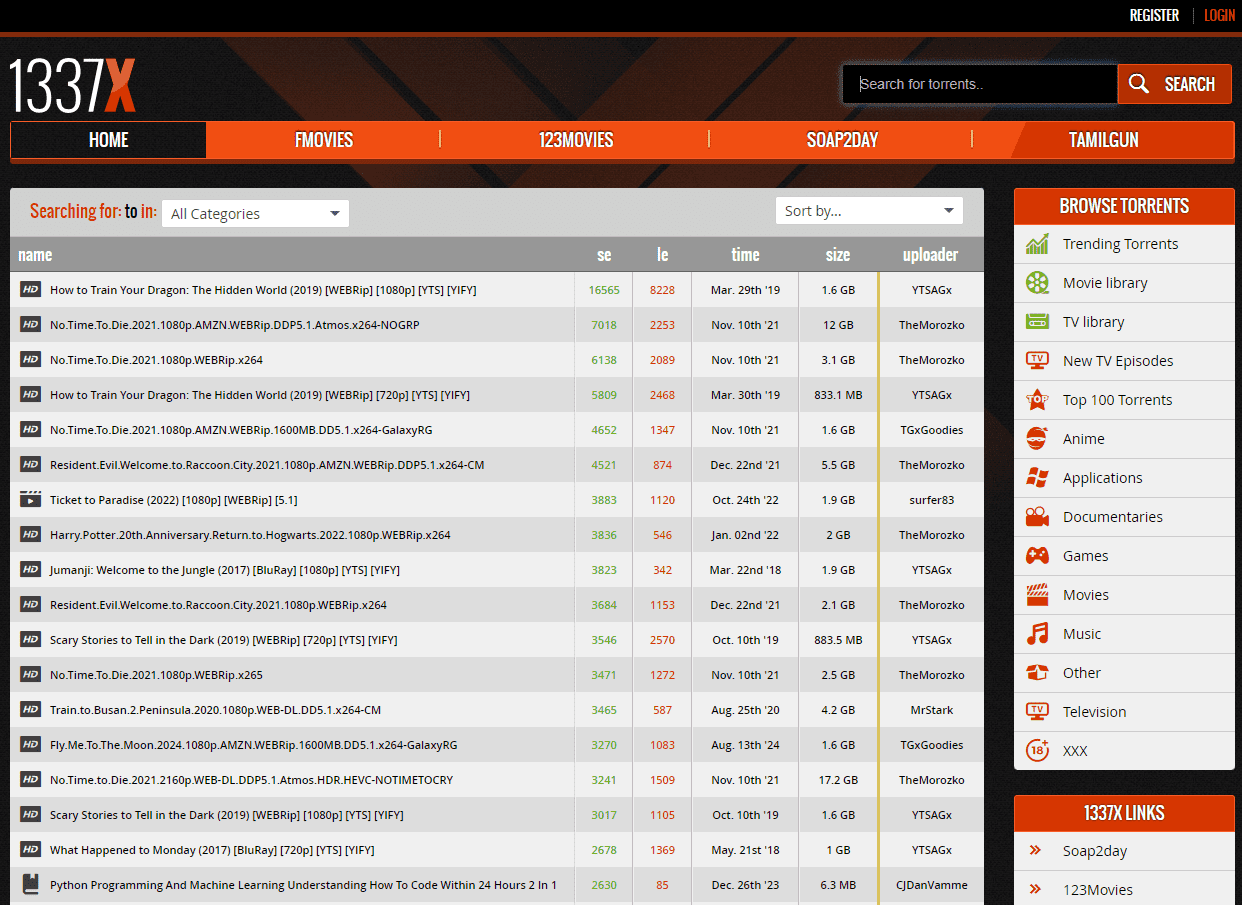Screen dimensions: 1243x907
Task: Open the All Categories dropdown
Action: tap(255, 214)
